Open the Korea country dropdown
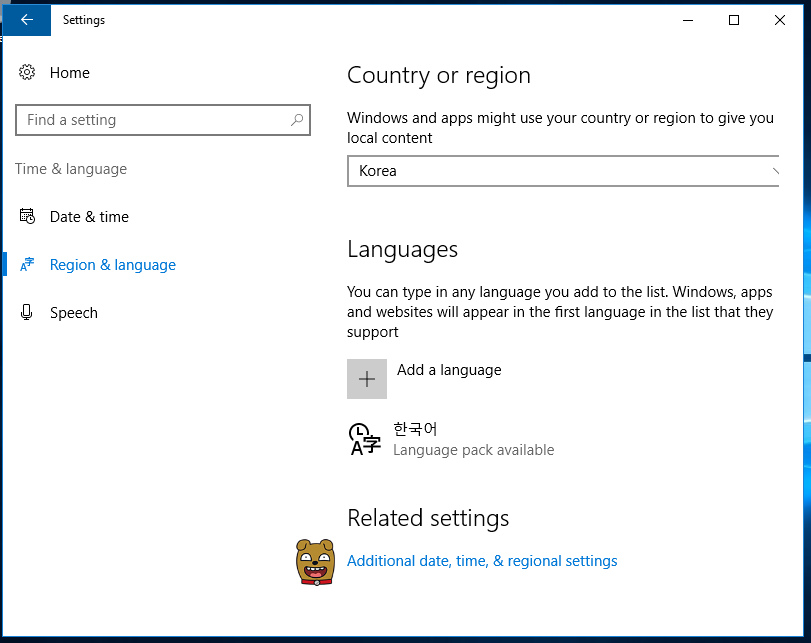This screenshot has height=643, width=811. click(563, 171)
